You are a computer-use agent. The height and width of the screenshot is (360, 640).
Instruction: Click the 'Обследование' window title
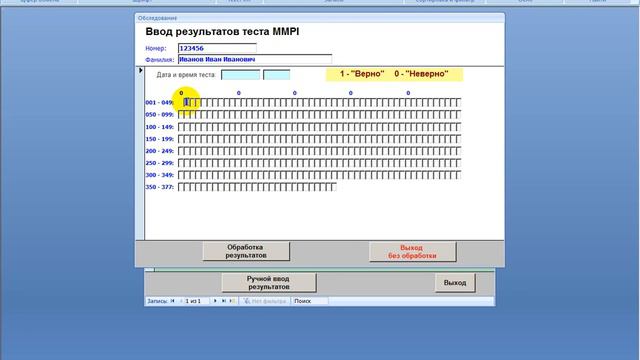coord(158,18)
